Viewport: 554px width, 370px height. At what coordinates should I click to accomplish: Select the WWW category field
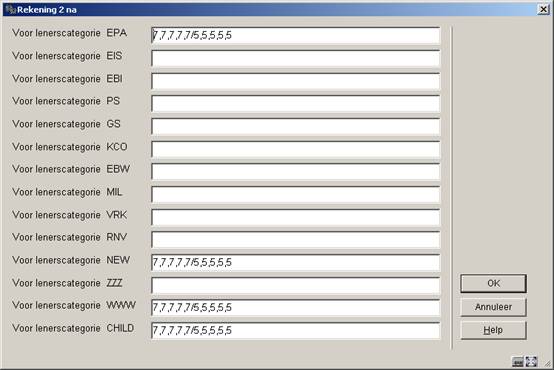(x=296, y=308)
